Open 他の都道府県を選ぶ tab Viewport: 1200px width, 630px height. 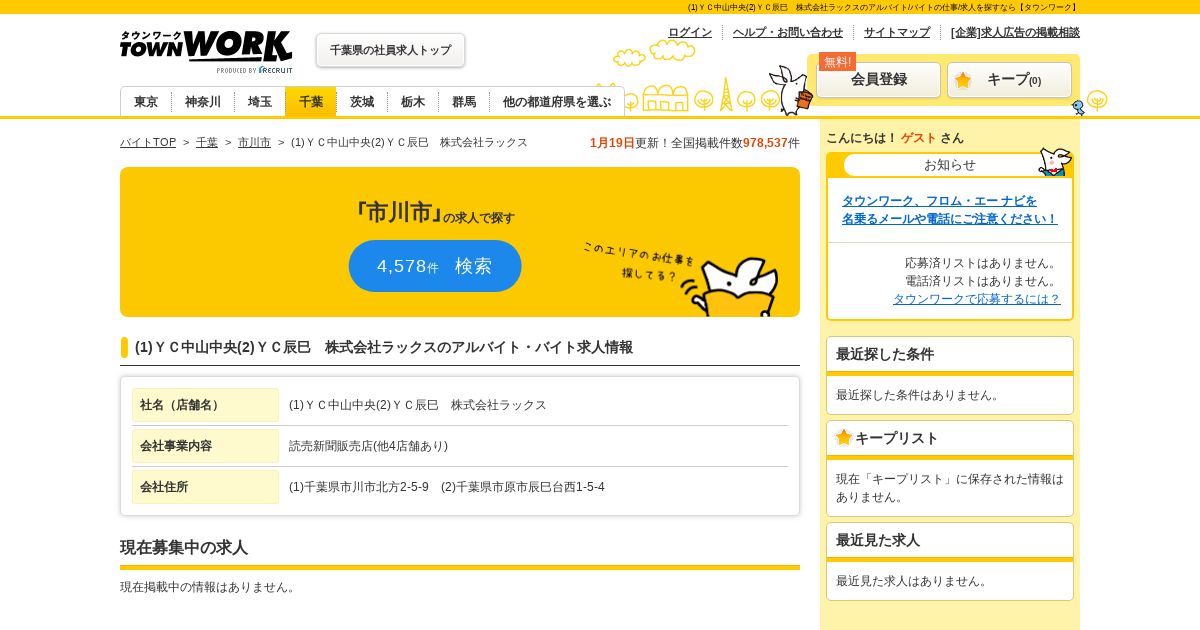tap(557, 102)
